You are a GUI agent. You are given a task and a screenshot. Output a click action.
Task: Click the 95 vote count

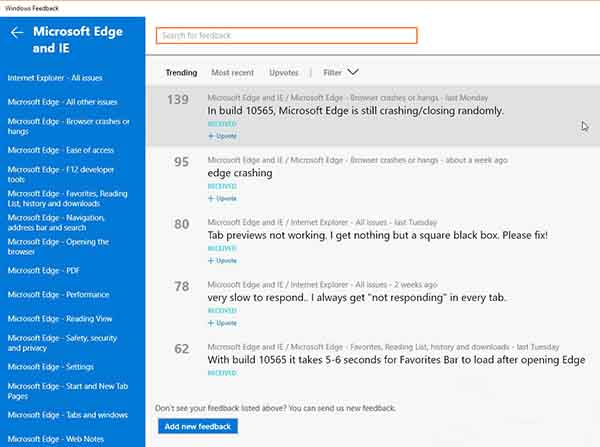[x=181, y=162]
